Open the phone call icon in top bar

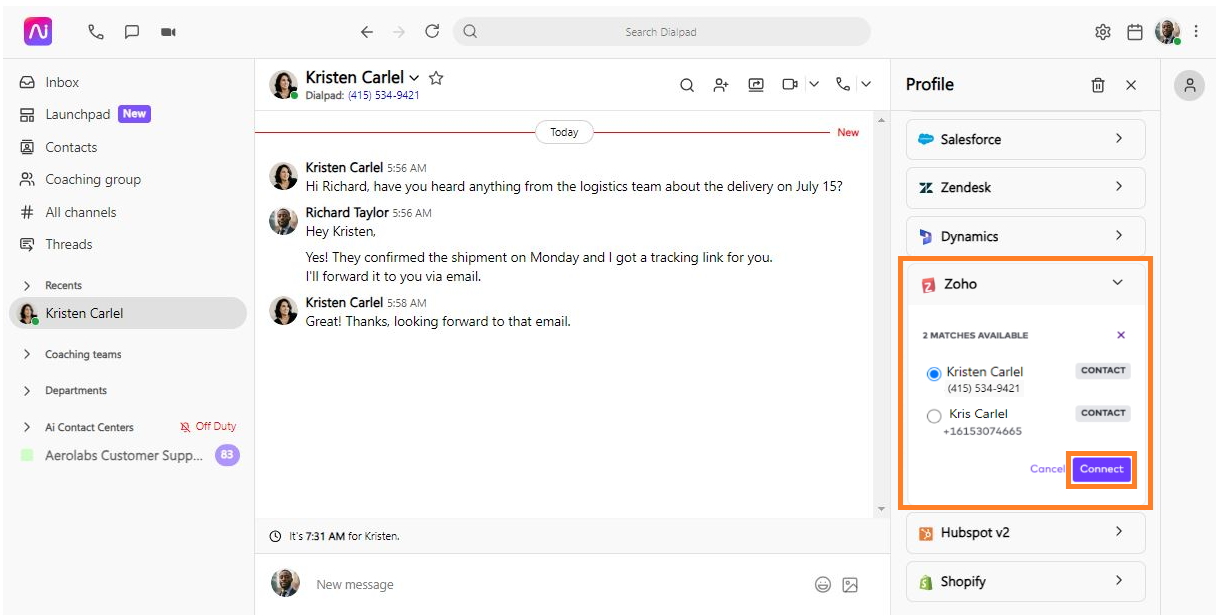click(96, 32)
